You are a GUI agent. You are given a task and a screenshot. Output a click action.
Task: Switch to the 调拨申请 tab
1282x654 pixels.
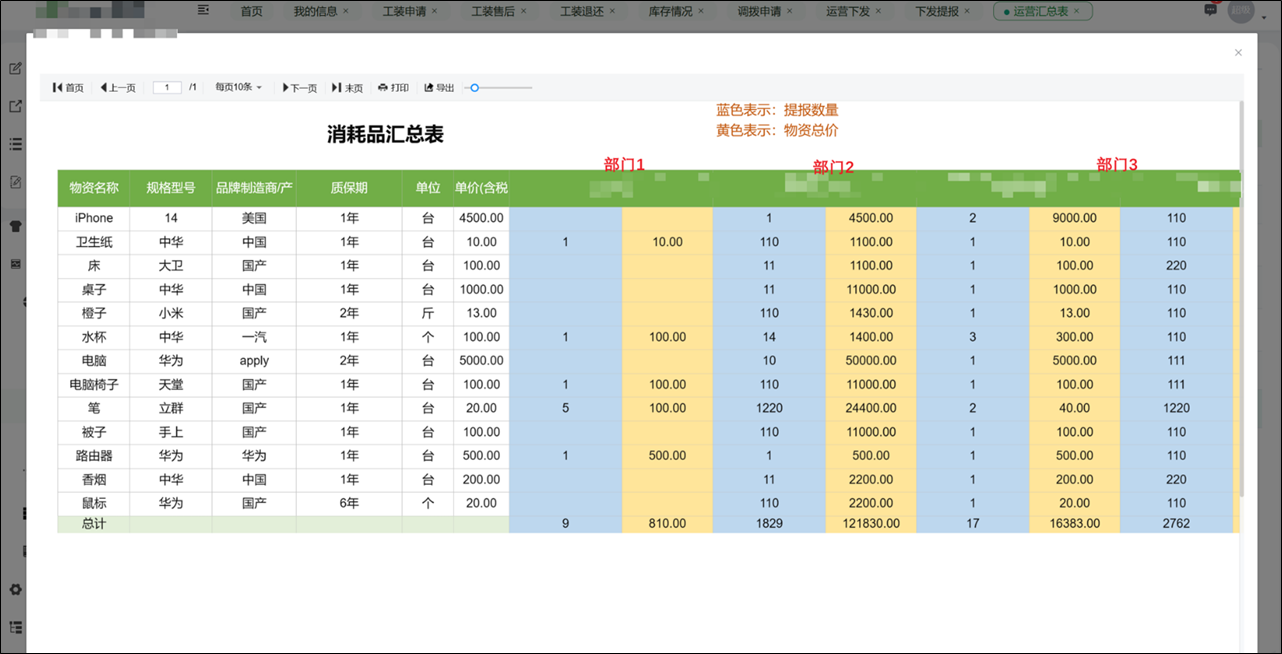point(760,11)
